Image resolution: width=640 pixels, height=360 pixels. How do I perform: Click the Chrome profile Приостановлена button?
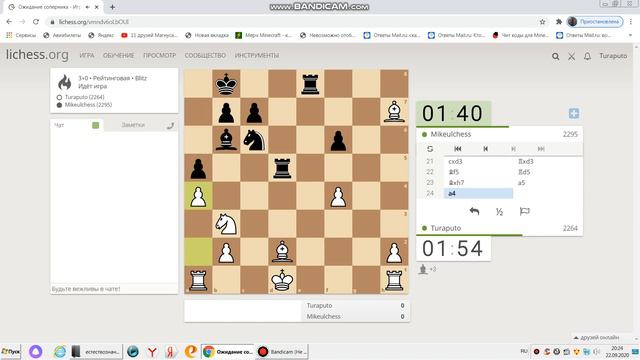pos(595,22)
